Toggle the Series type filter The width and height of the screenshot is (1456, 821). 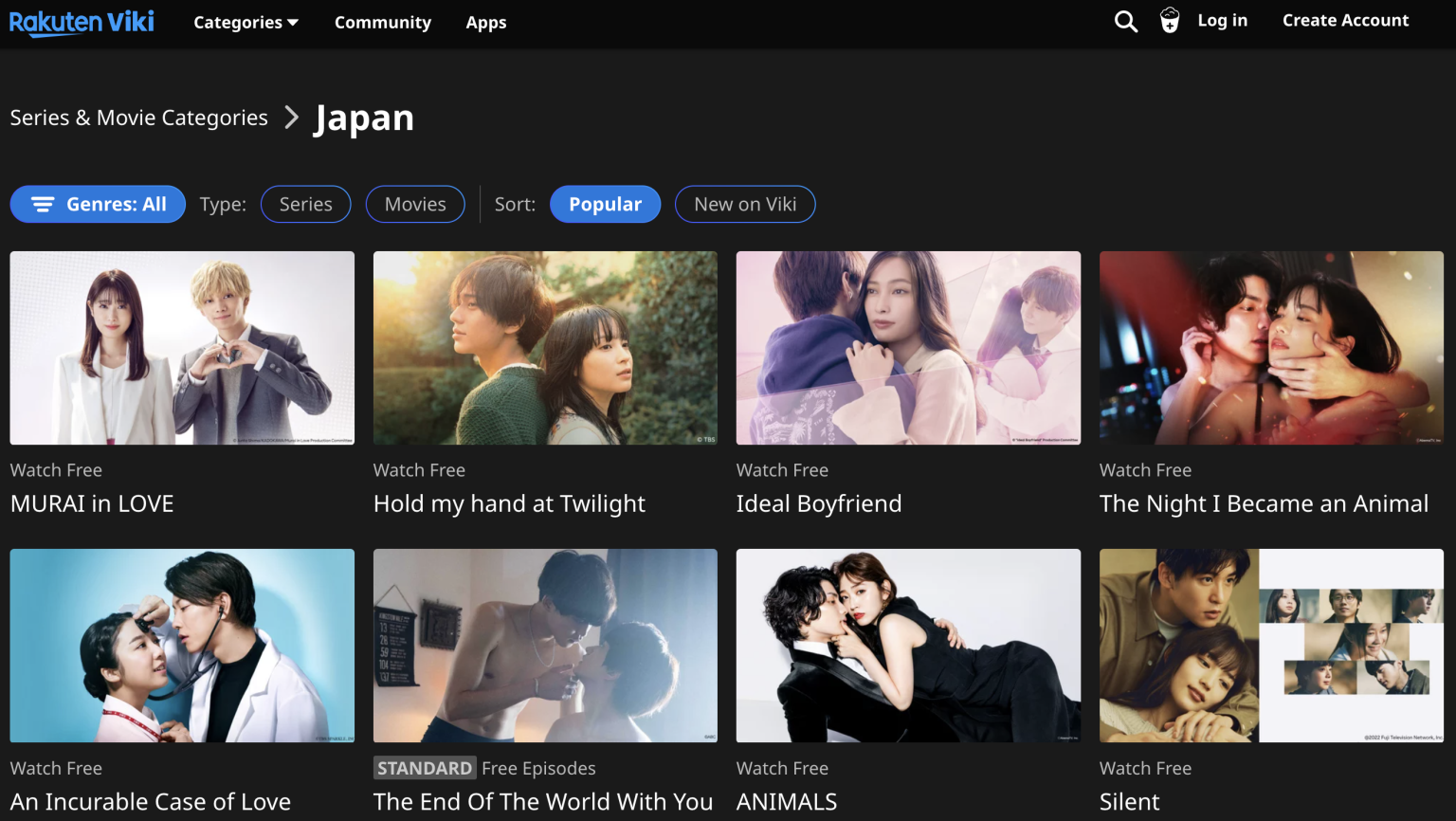(305, 204)
